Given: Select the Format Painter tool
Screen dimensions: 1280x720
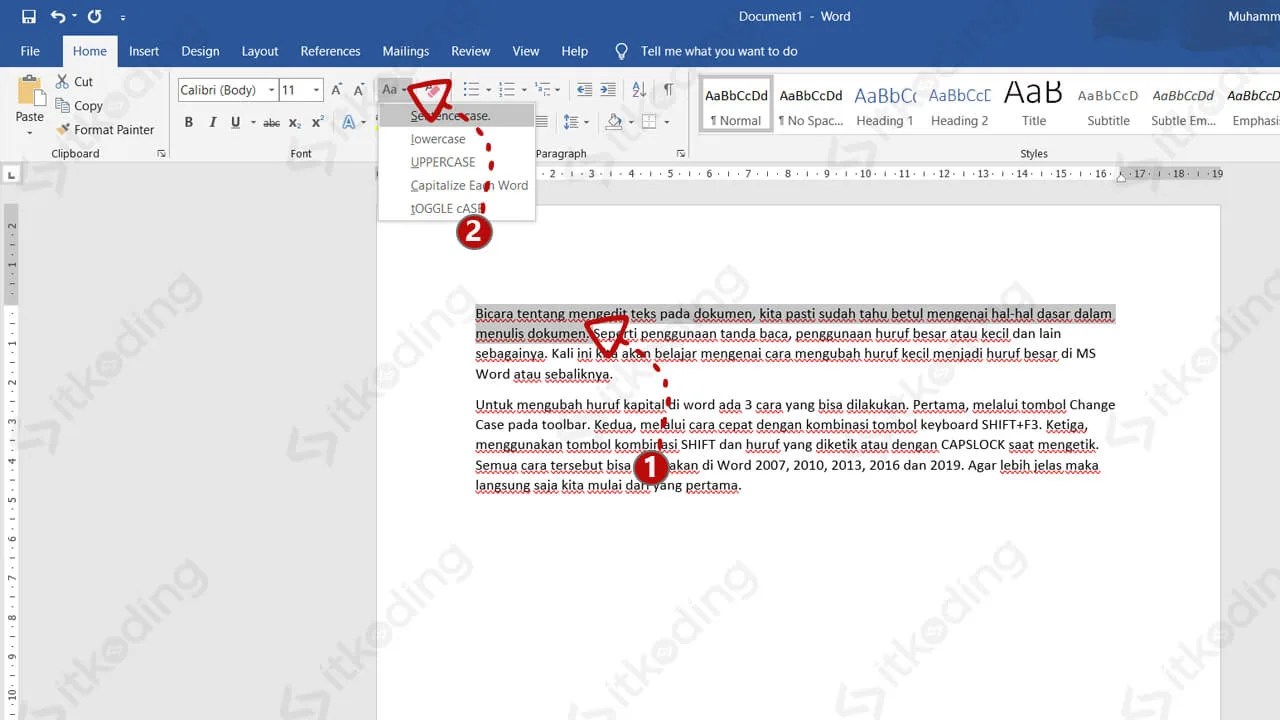Looking at the screenshot, I should [x=106, y=129].
